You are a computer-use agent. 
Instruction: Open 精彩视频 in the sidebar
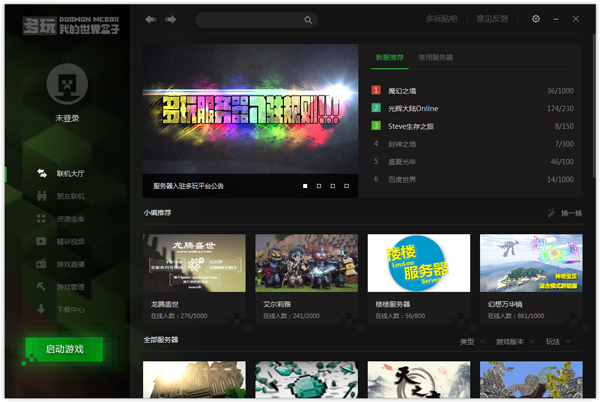(x=70, y=241)
